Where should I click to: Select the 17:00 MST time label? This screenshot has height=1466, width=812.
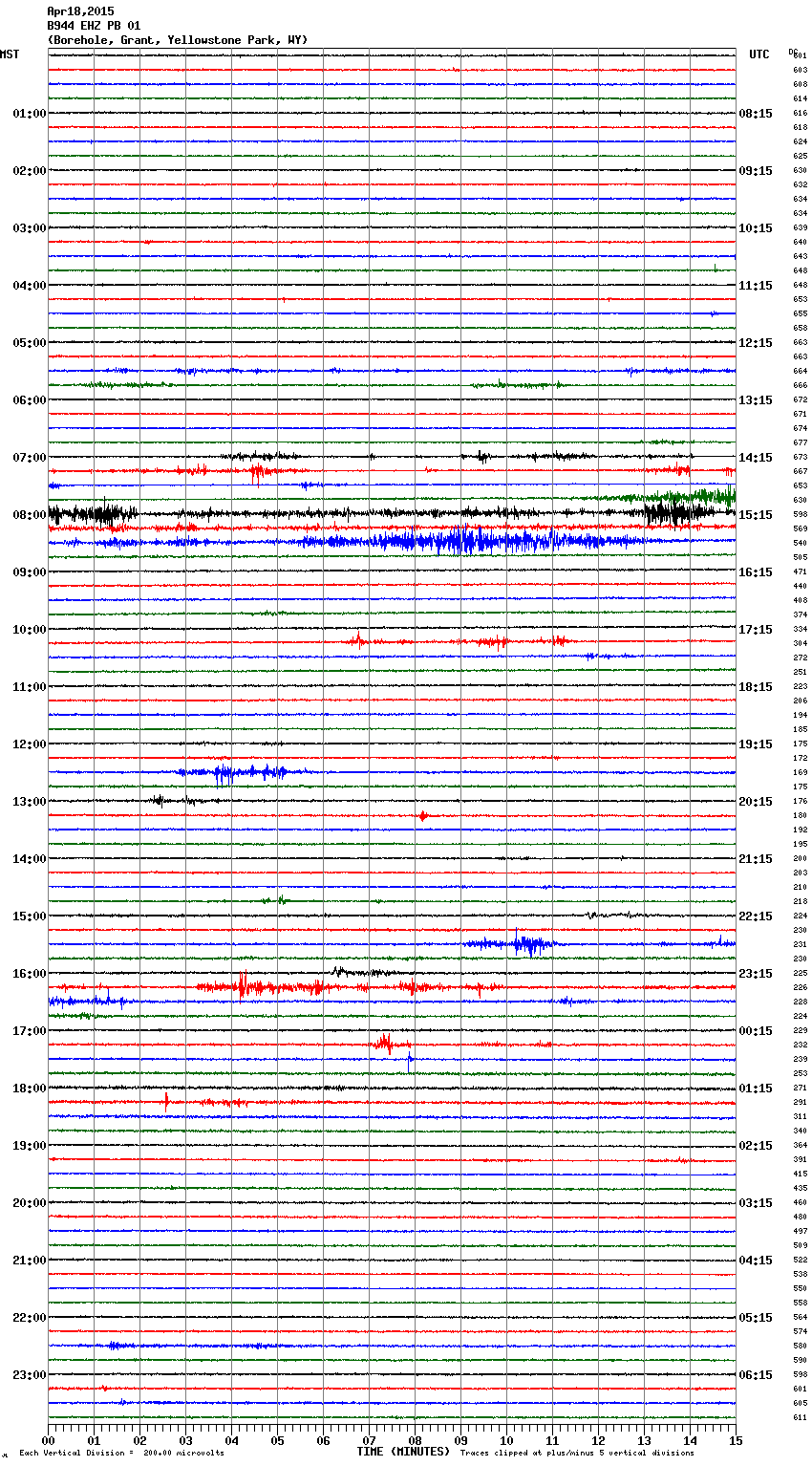point(30,1031)
